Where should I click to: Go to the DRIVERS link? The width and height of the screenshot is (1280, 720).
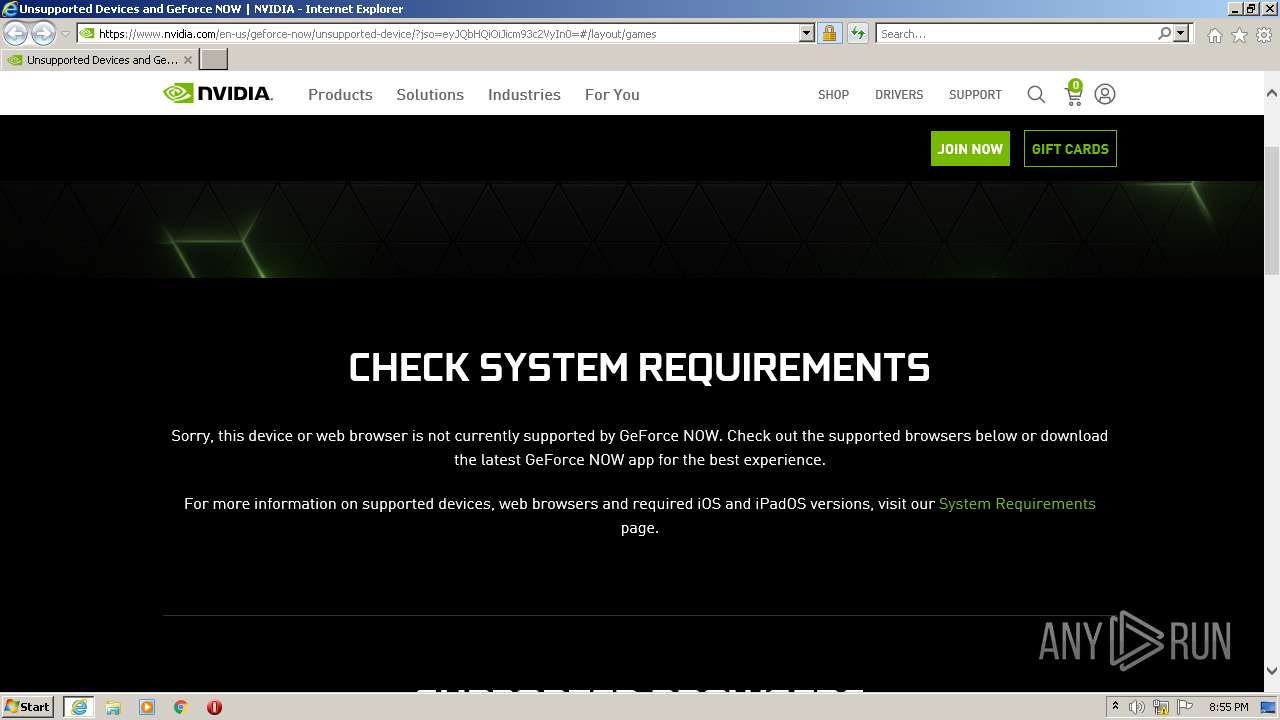(899, 95)
